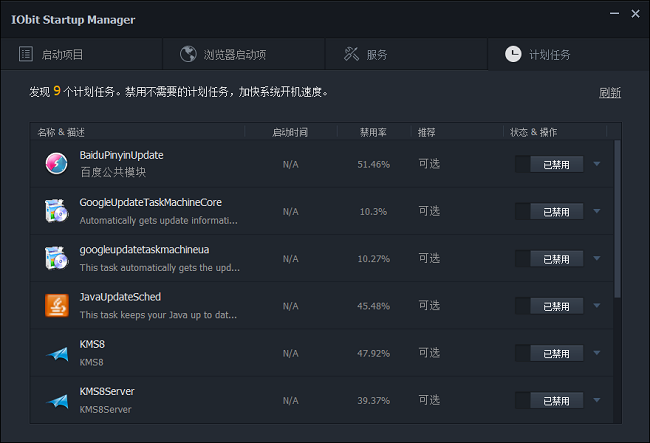
Task: Open the KMS8 row action dropdown arrow
Action: tap(597, 353)
